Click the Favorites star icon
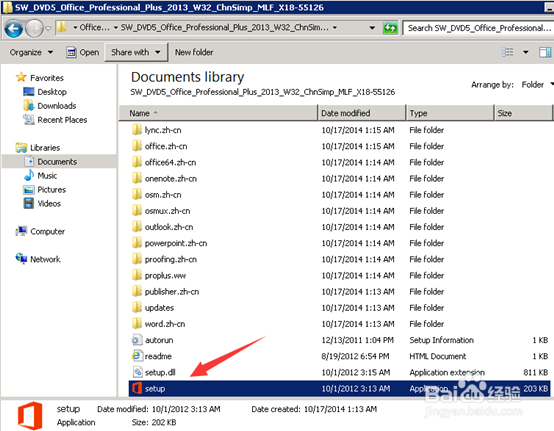This screenshot has height=431, width=554. 21,77
